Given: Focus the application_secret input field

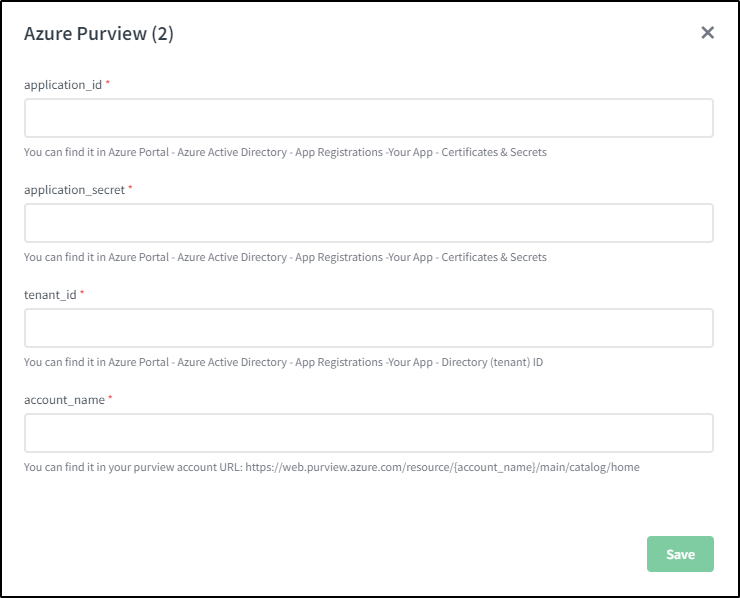Looking at the screenshot, I should click(369, 223).
